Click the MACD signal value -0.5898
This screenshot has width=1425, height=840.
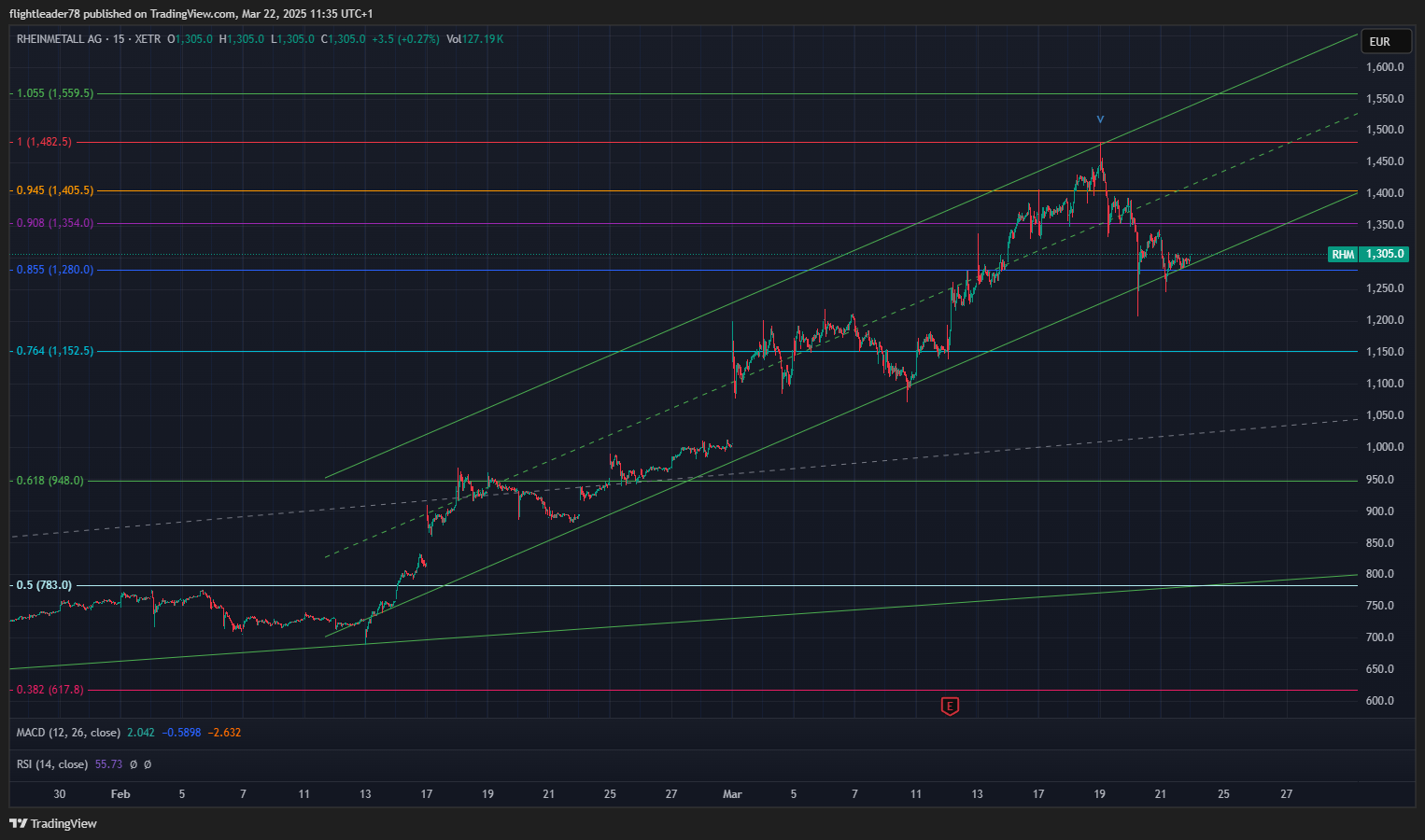click(181, 733)
